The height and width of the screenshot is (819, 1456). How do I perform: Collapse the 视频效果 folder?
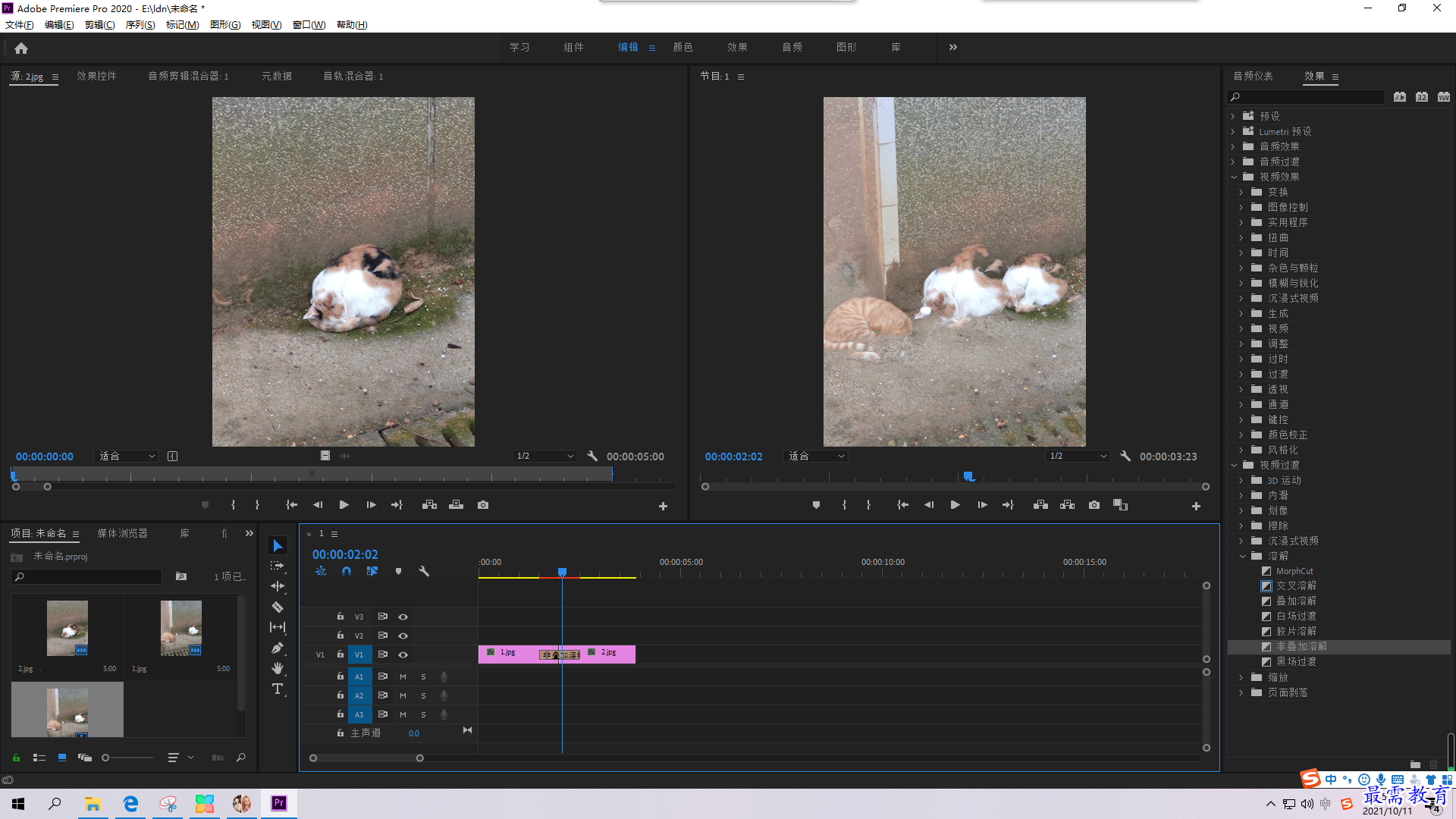pyautogui.click(x=1234, y=177)
